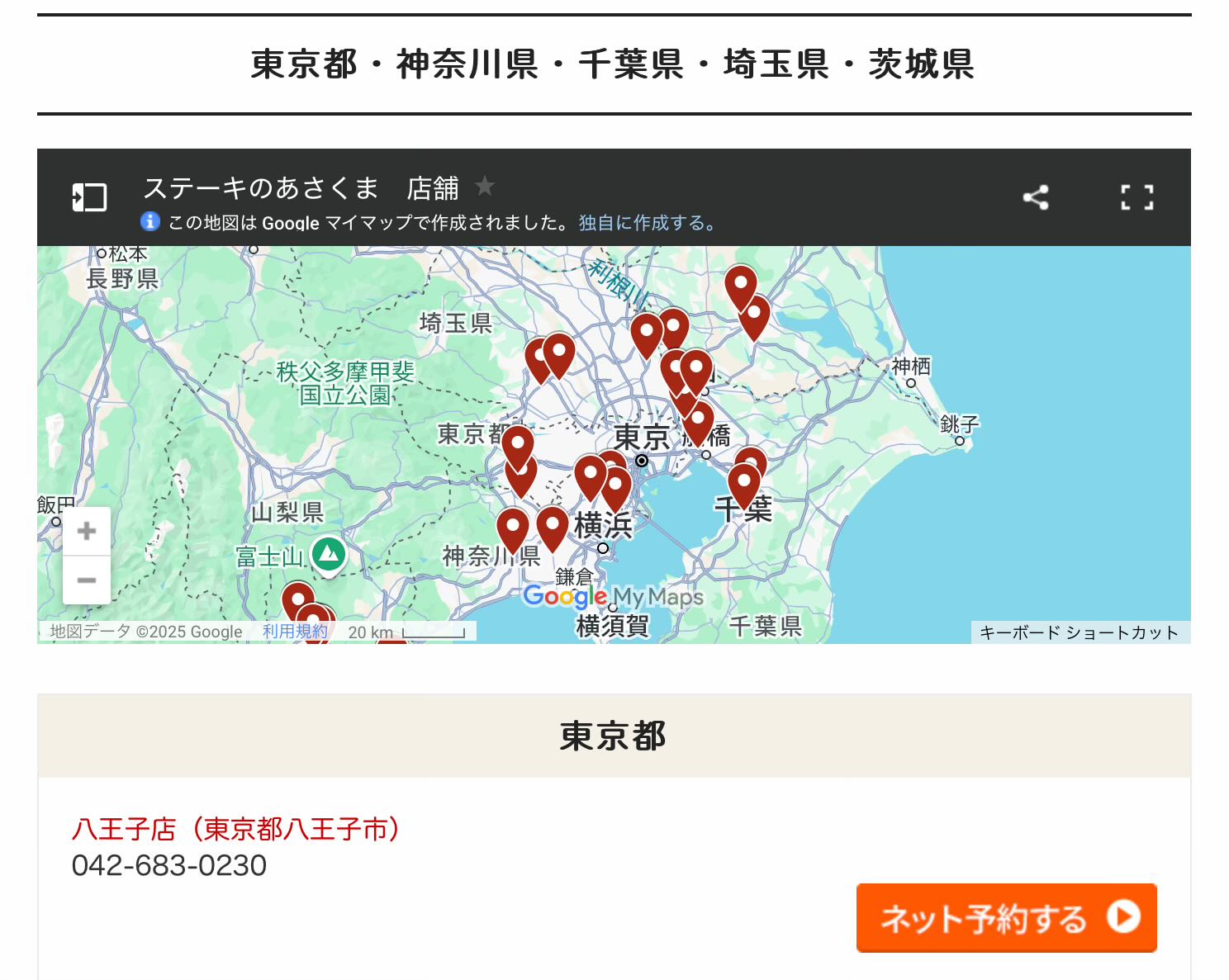The width and height of the screenshot is (1229, 980).
Task: Open 利用規約 terms link on map
Action: click(x=295, y=632)
